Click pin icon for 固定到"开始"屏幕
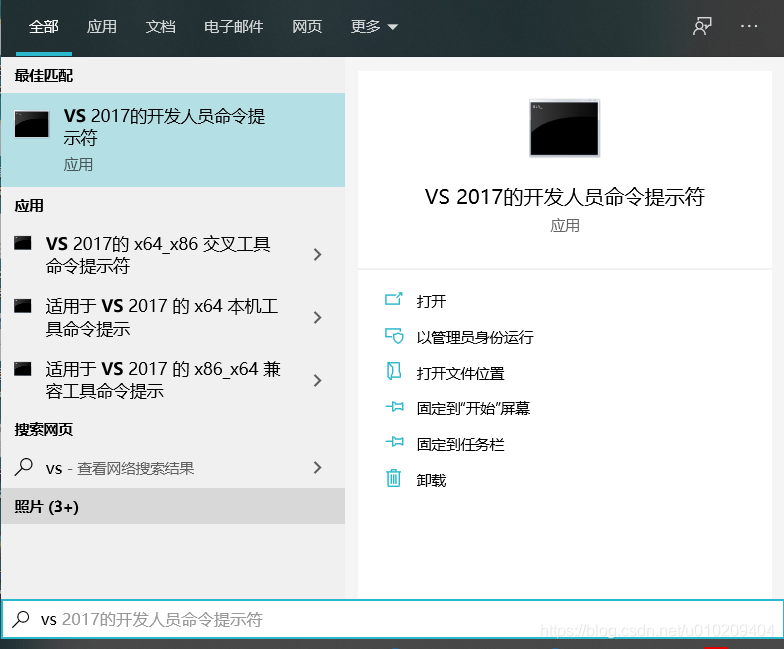The image size is (784, 649). point(394,406)
